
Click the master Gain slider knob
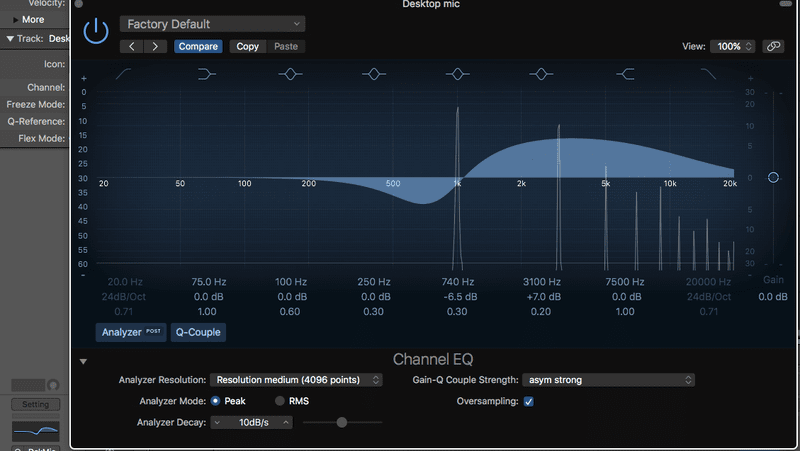(773, 178)
